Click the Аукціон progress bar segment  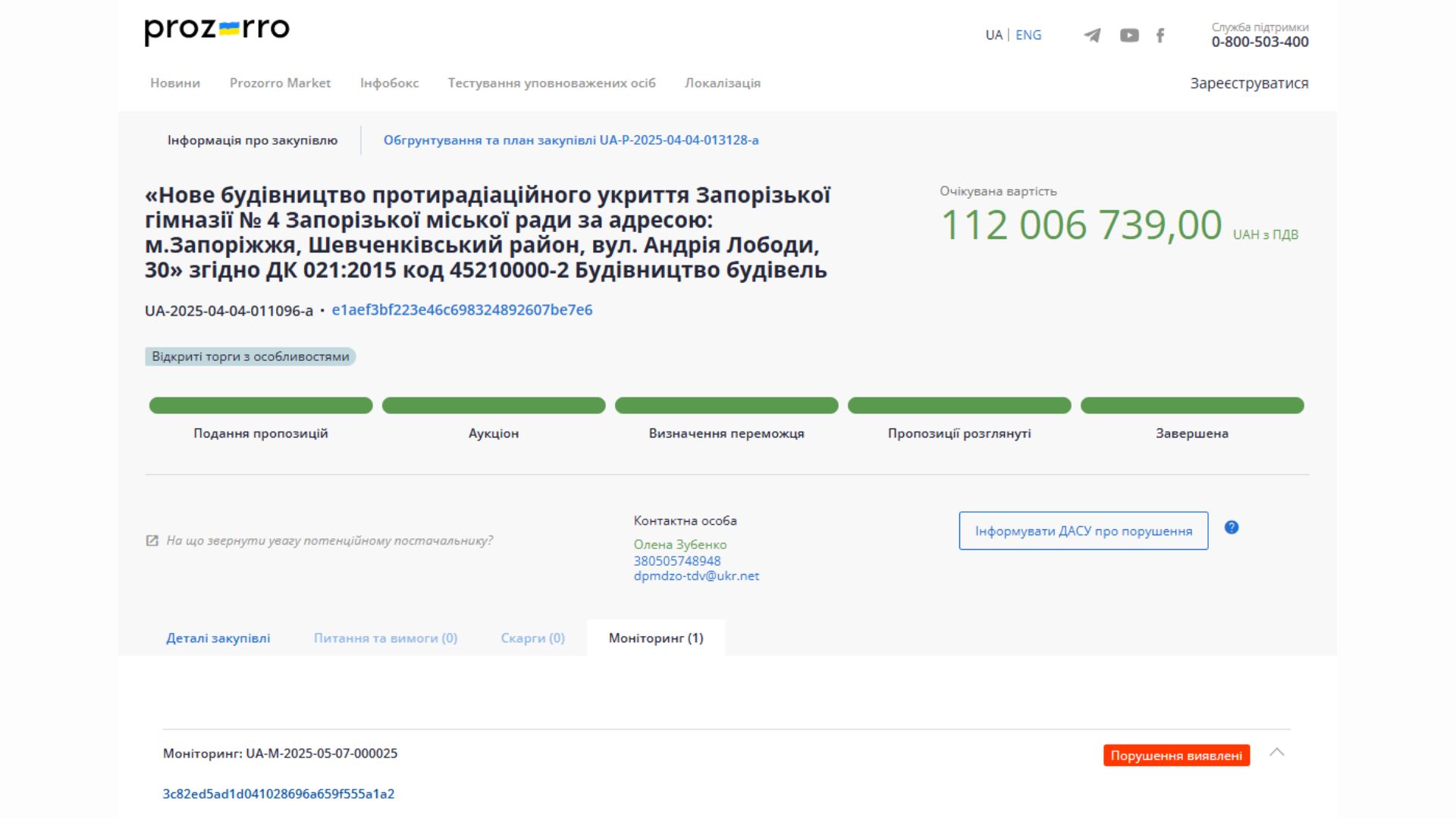pyautogui.click(x=493, y=406)
